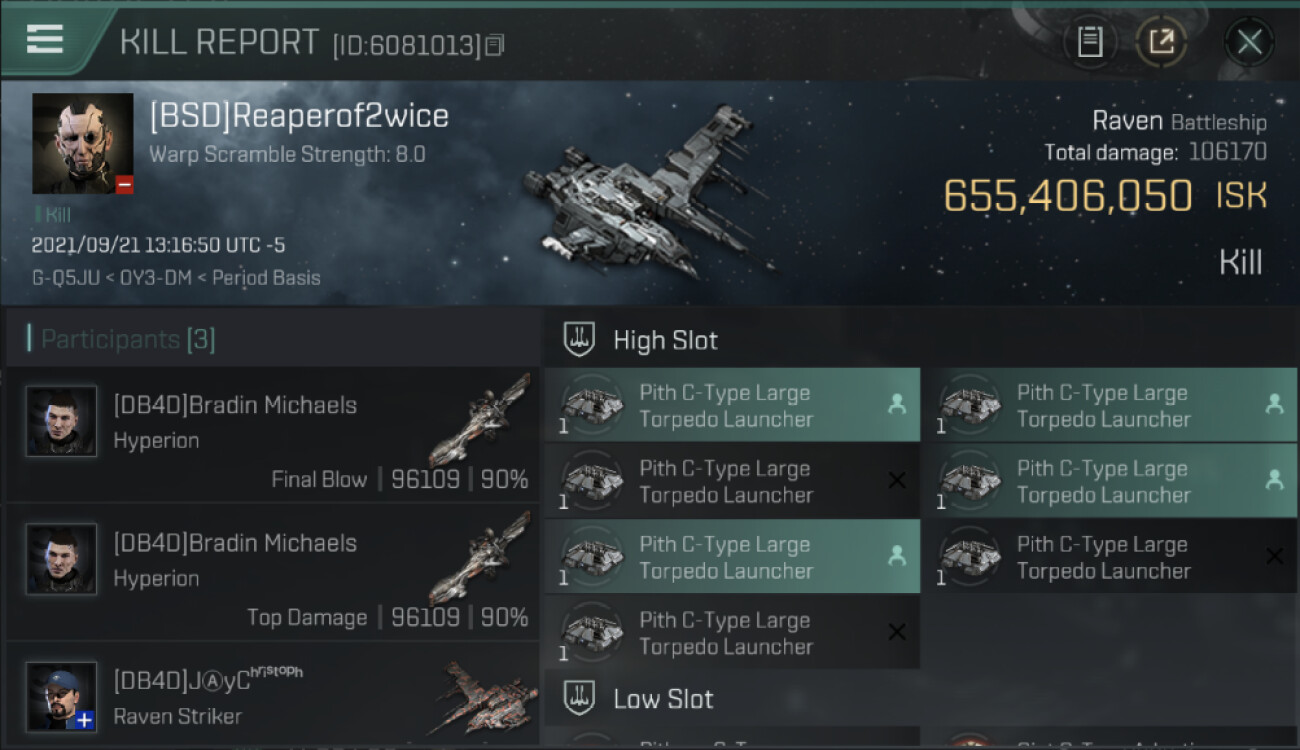Image resolution: width=1300 pixels, height=750 pixels.
Task: Click the X mark on the second-row left launcher
Action: [897, 481]
